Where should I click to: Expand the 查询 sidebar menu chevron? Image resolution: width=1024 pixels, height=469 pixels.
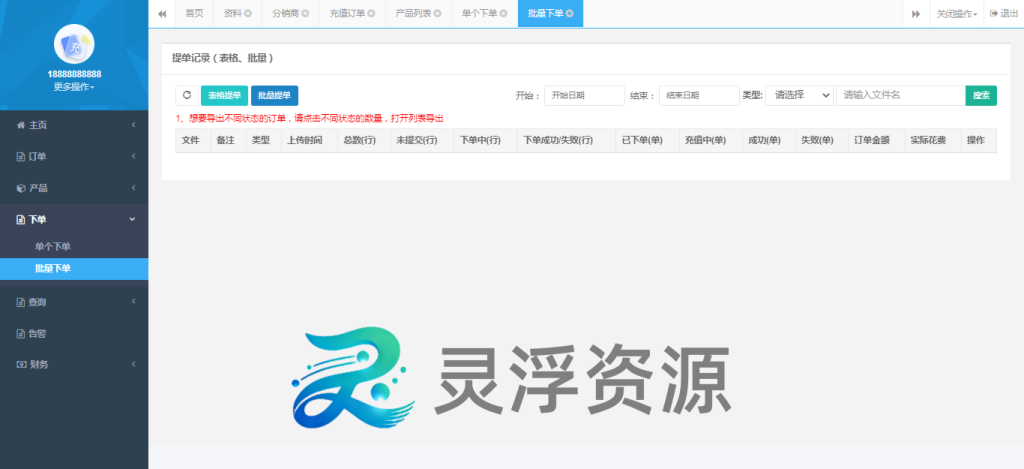(x=133, y=302)
